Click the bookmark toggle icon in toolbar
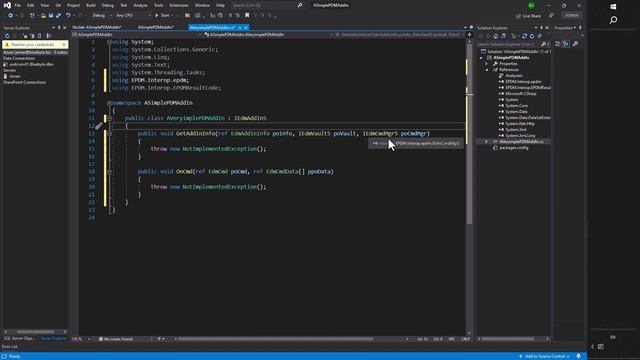 click(x=247, y=16)
